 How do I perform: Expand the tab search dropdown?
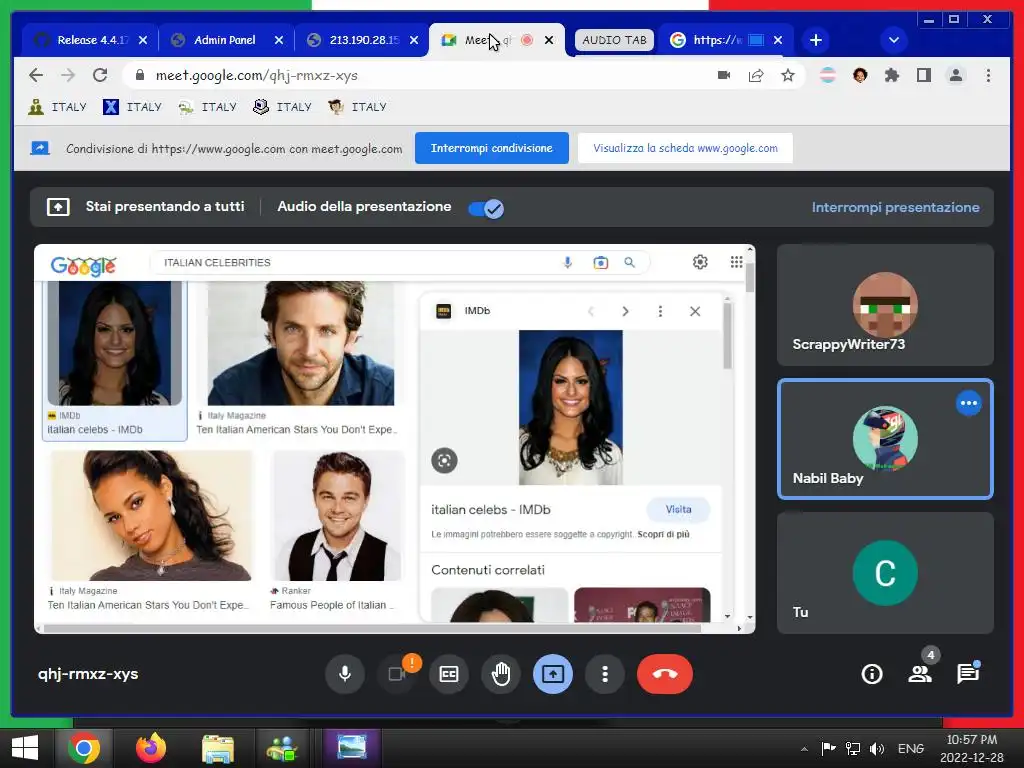tap(893, 40)
